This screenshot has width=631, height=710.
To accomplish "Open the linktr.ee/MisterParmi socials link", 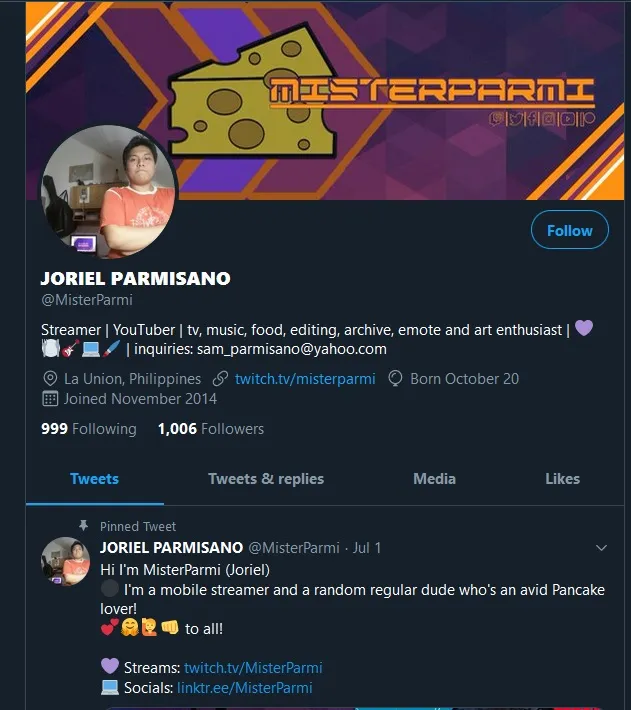I will (244, 688).
